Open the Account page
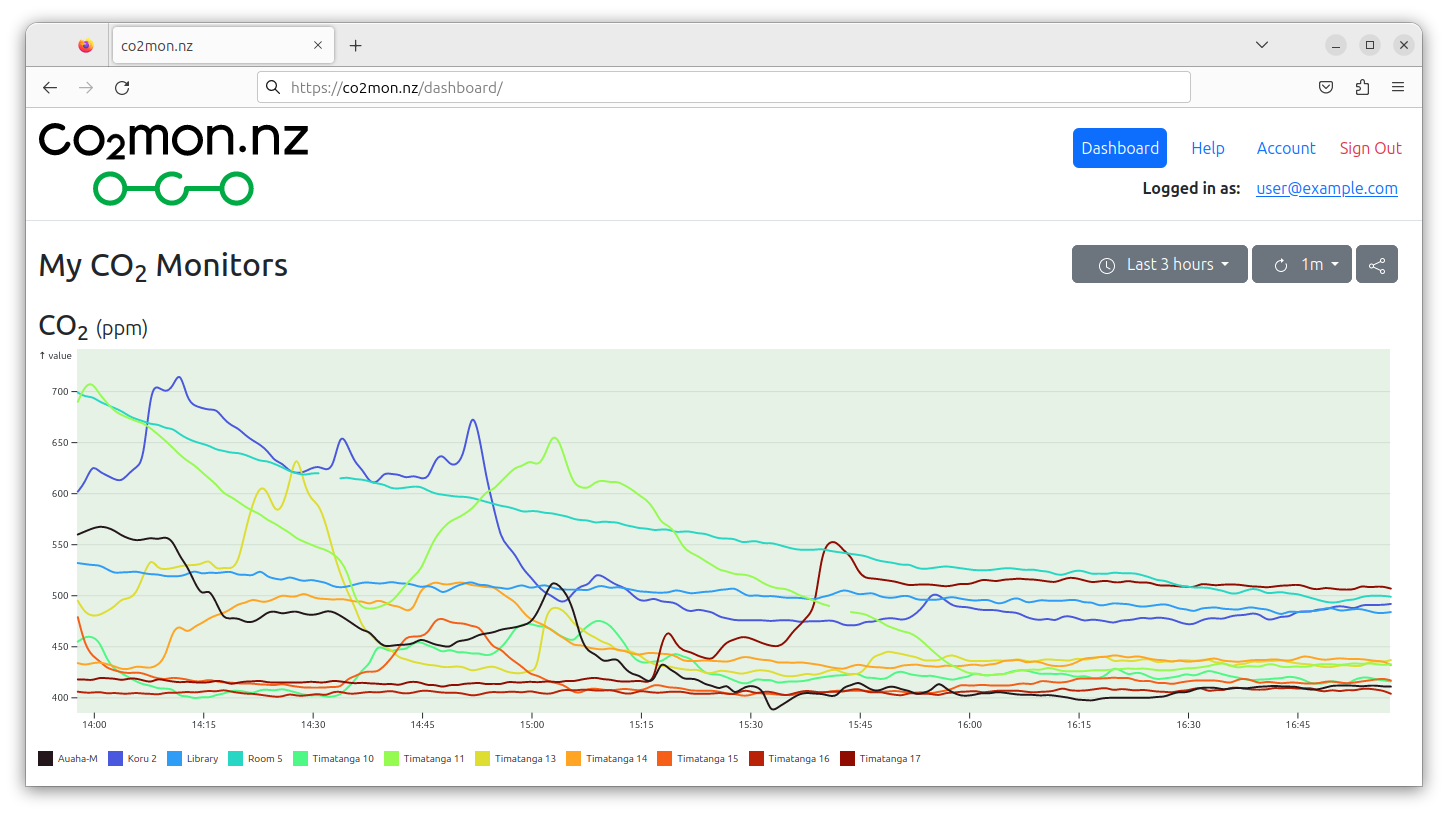Screen dimensions: 1448x815 pyautogui.click(x=1286, y=148)
